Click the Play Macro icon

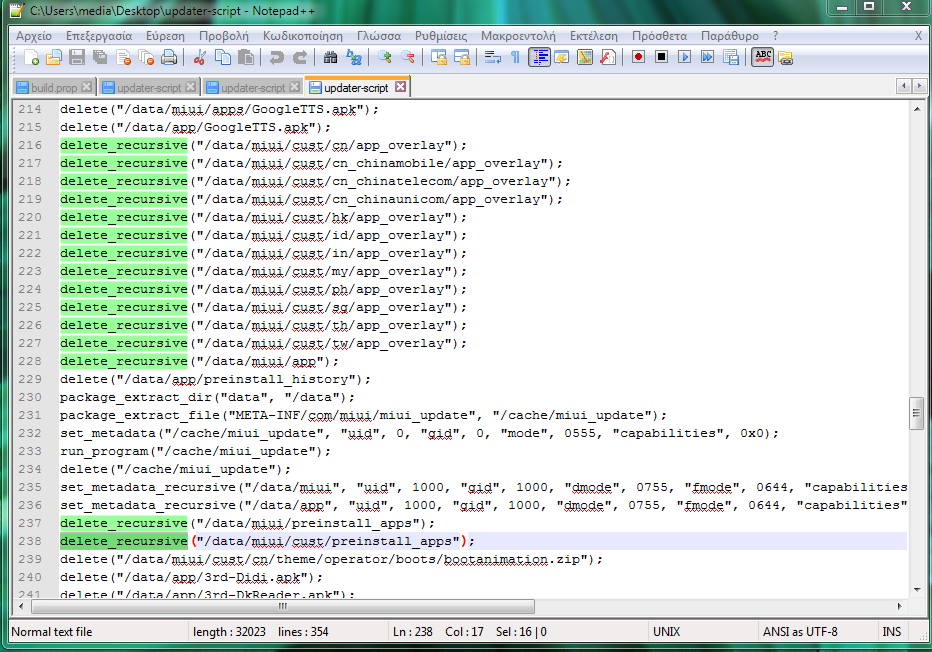684,57
